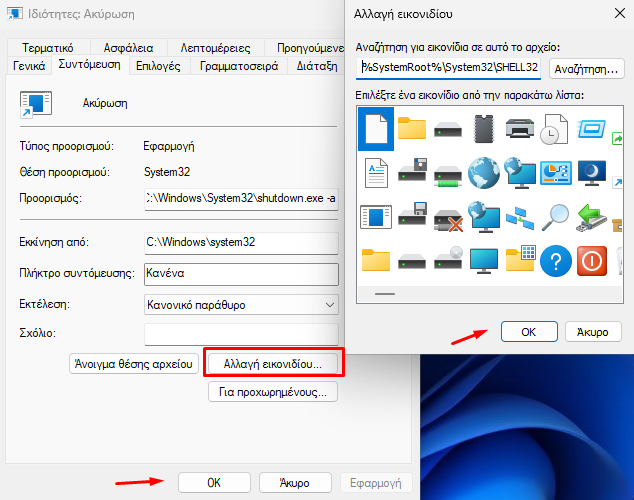Select the Συντόμευση tab
The image size is (634, 500).
tap(89, 65)
